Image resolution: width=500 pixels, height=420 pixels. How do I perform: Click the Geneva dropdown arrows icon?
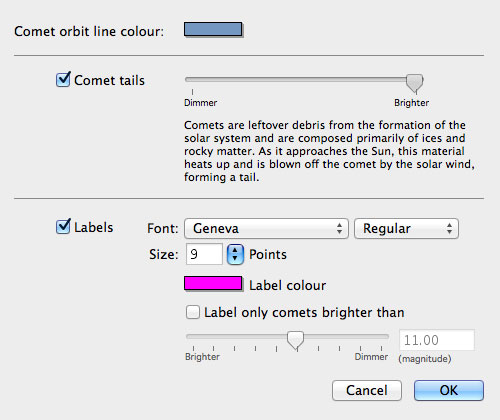click(339, 228)
